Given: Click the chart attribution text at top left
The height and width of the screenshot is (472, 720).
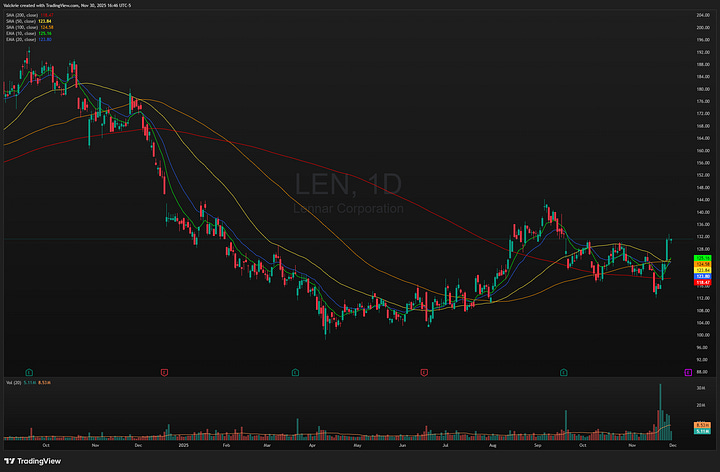Looking at the screenshot, I should click(67, 6).
